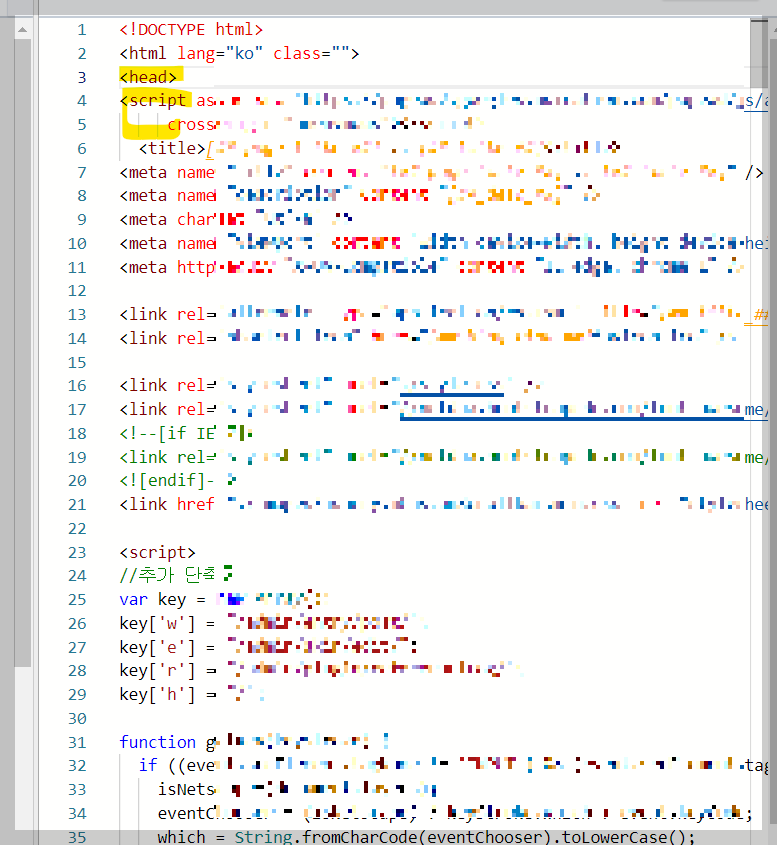Click 'var key' declaration
The width and height of the screenshot is (777, 845).
152,599
